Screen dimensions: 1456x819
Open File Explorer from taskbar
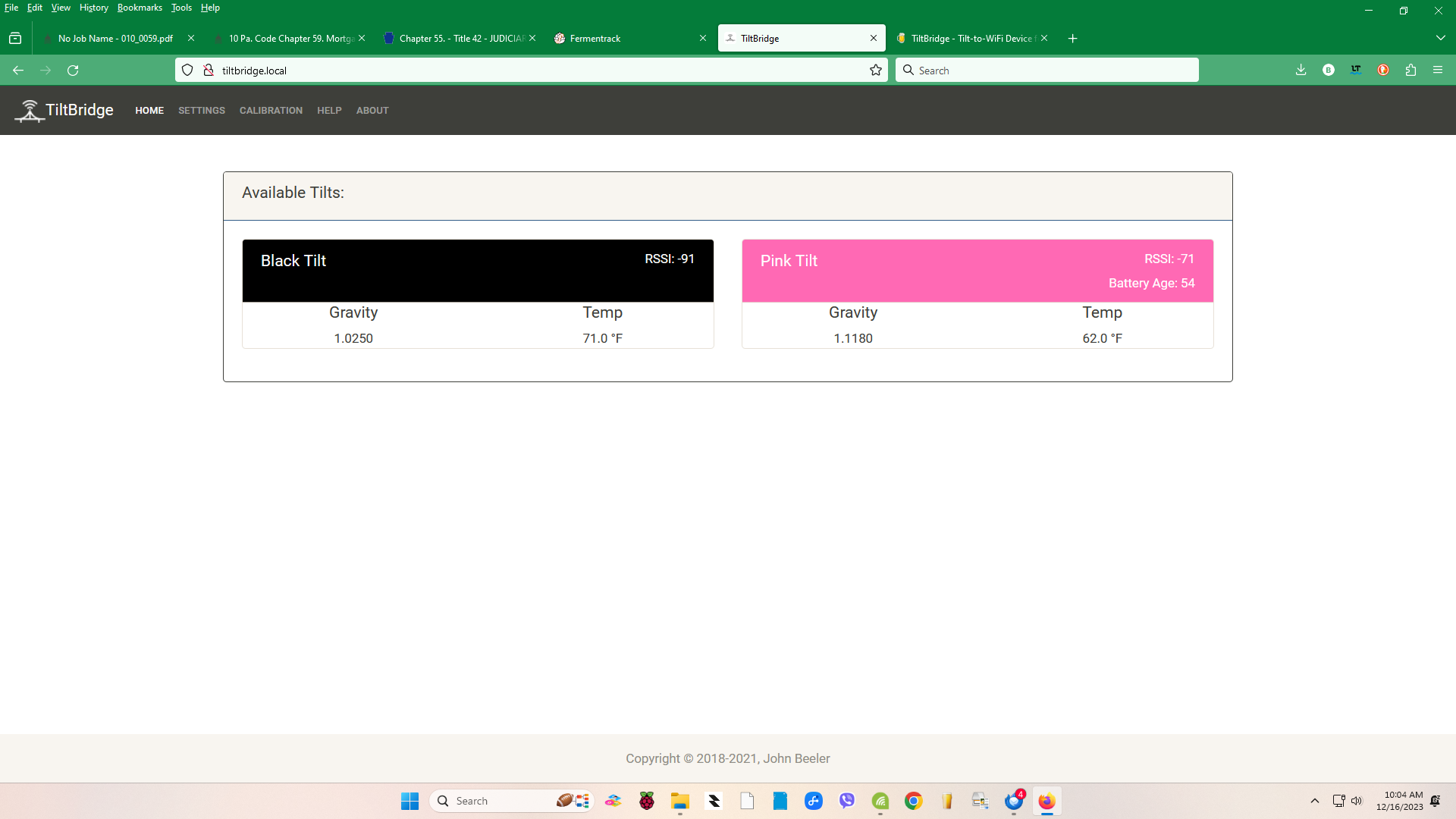pyautogui.click(x=680, y=801)
